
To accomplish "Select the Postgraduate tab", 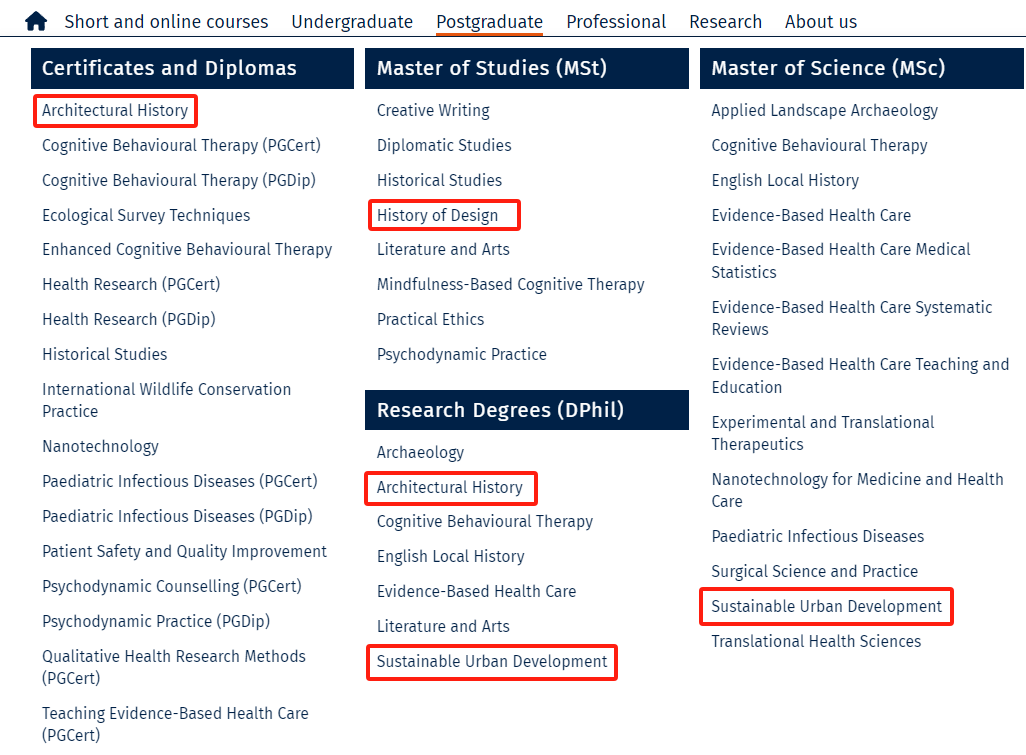I will pyautogui.click(x=489, y=22).
